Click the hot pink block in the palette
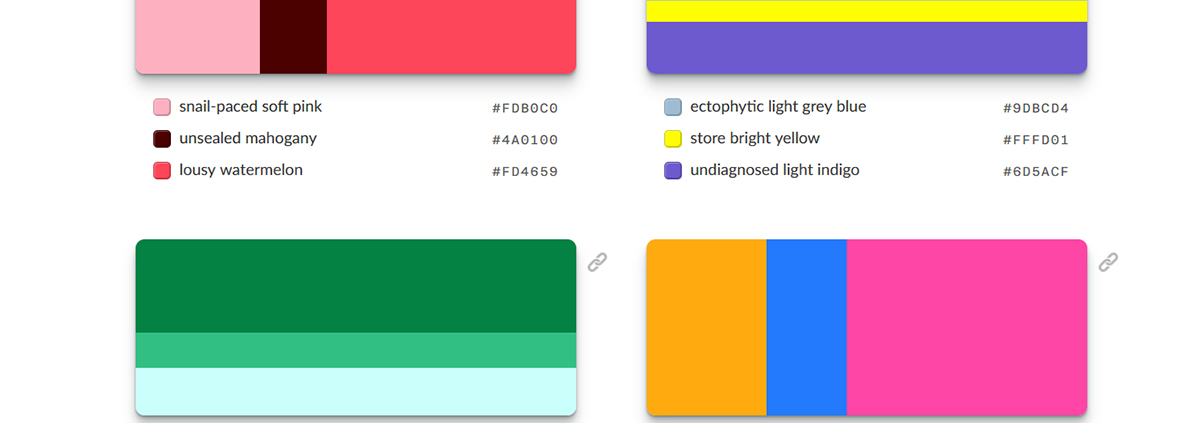The height and width of the screenshot is (423, 1200). click(x=967, y=327)
